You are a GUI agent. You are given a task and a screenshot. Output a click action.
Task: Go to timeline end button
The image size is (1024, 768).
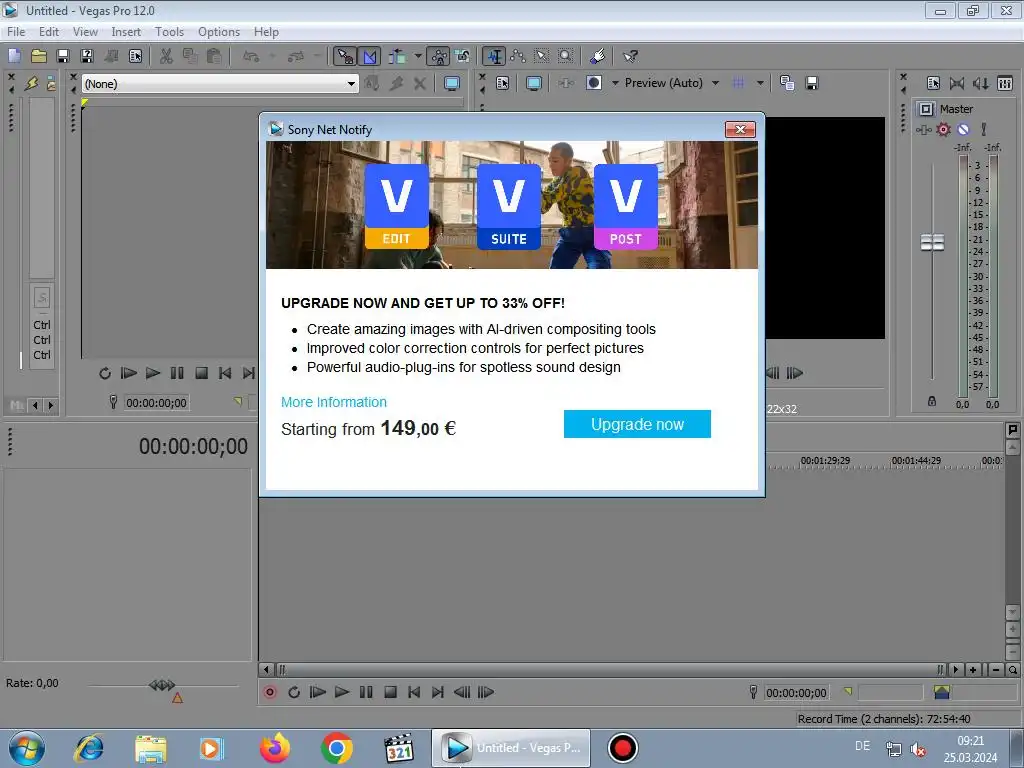tap(438, 692)
